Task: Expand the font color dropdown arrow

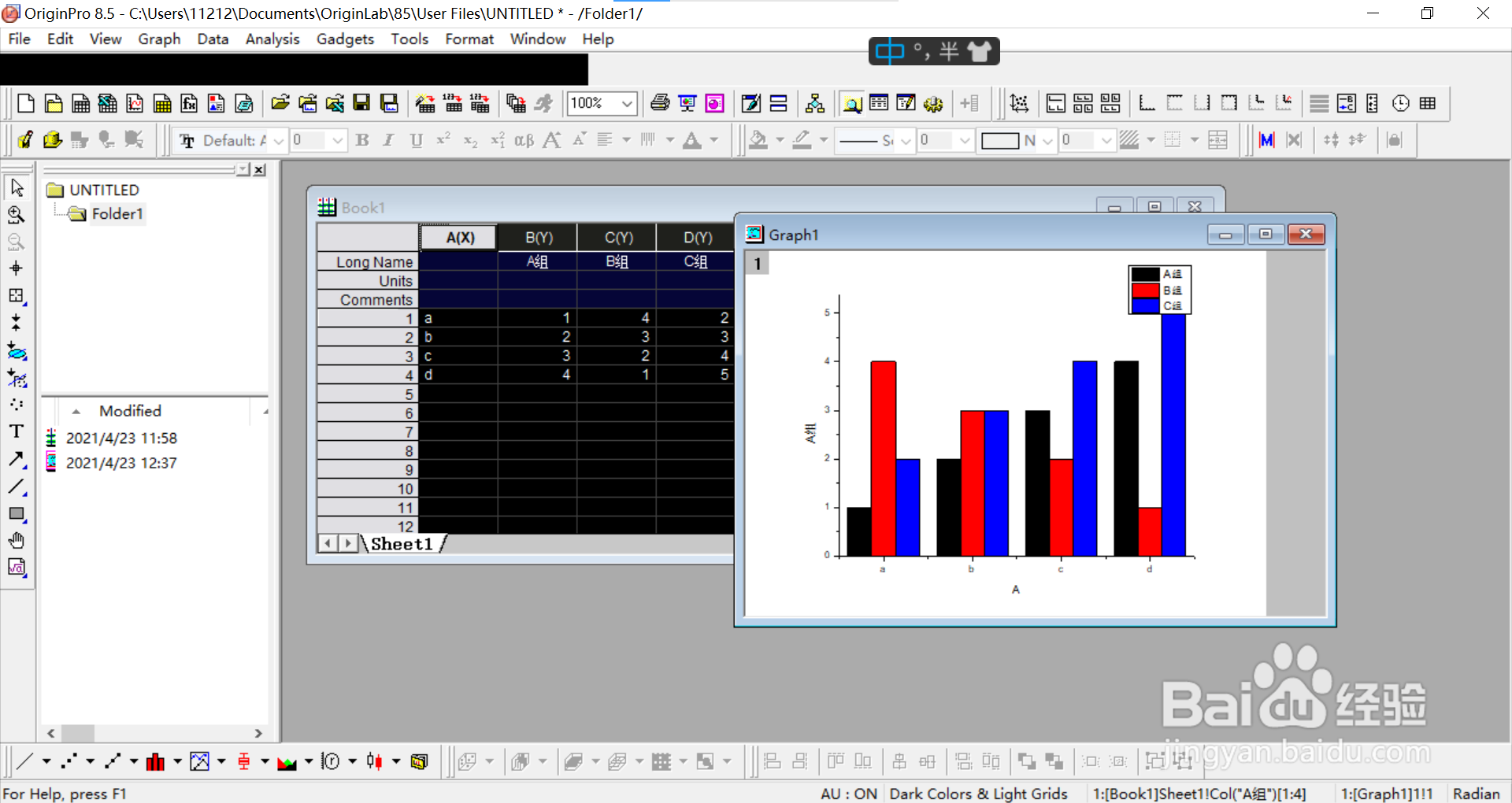Action: tap(714, 140)
